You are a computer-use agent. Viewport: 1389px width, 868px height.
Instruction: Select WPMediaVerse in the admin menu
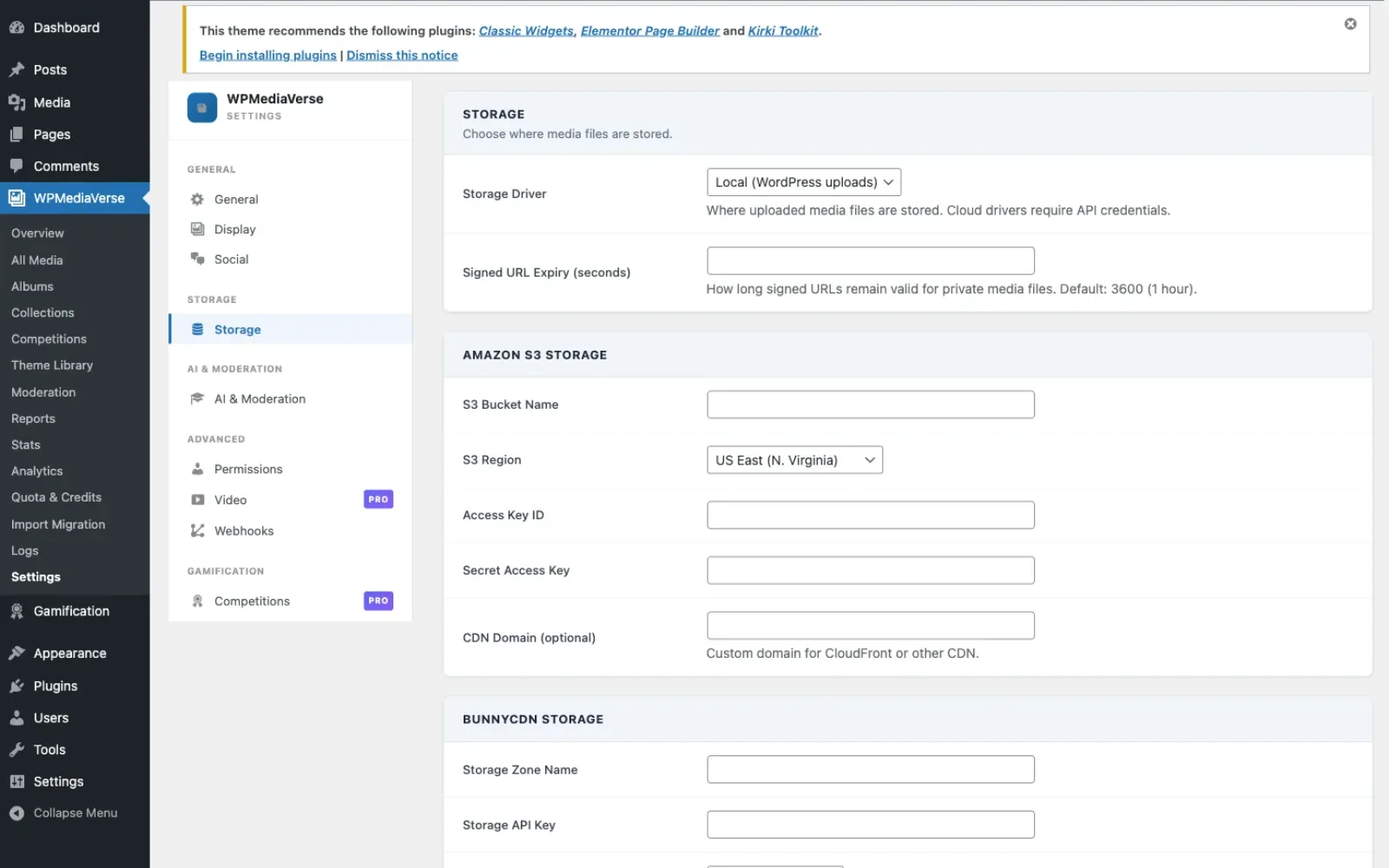point(75,198)
